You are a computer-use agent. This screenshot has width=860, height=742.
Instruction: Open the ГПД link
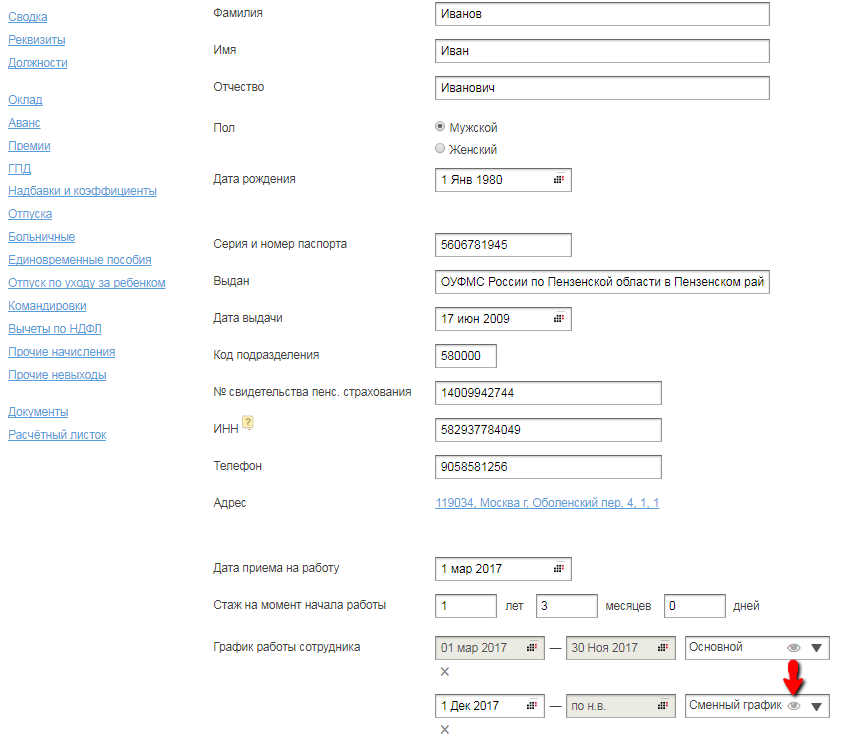(19, 169)
